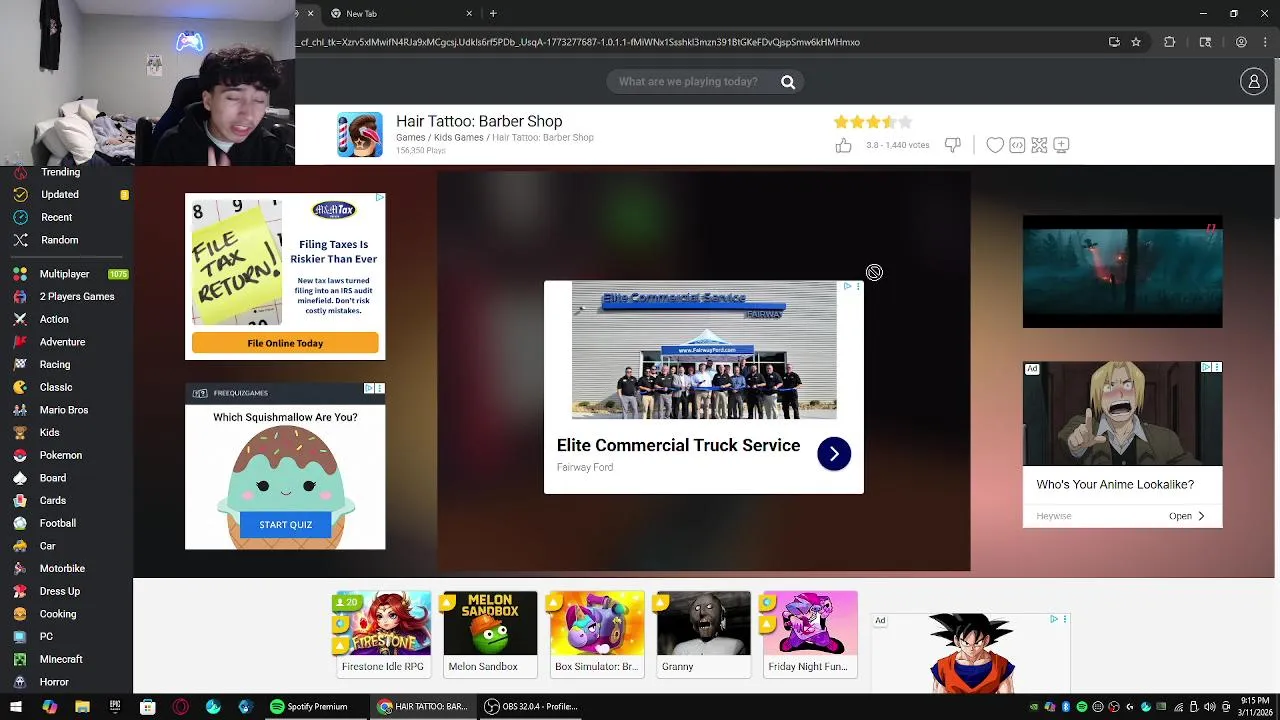Viewport: 1280px width, 720px height.
Task: Open OBS 32.0.4 from taskbar
Action: coord(531,707)
